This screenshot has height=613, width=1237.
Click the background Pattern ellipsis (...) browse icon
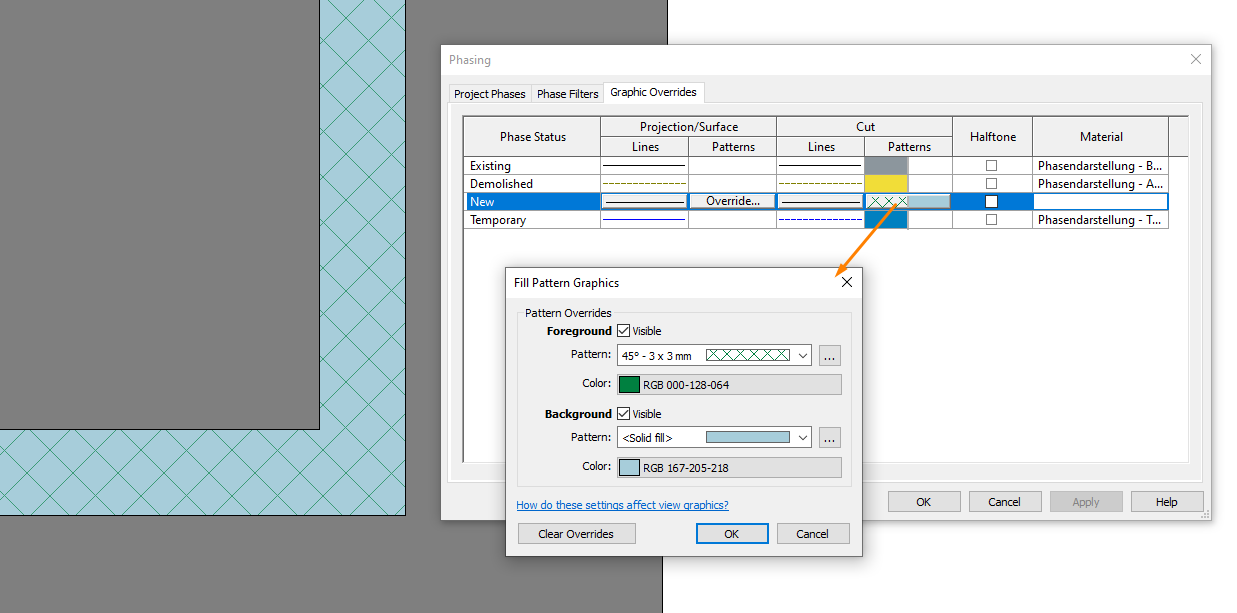click(829, 437)
